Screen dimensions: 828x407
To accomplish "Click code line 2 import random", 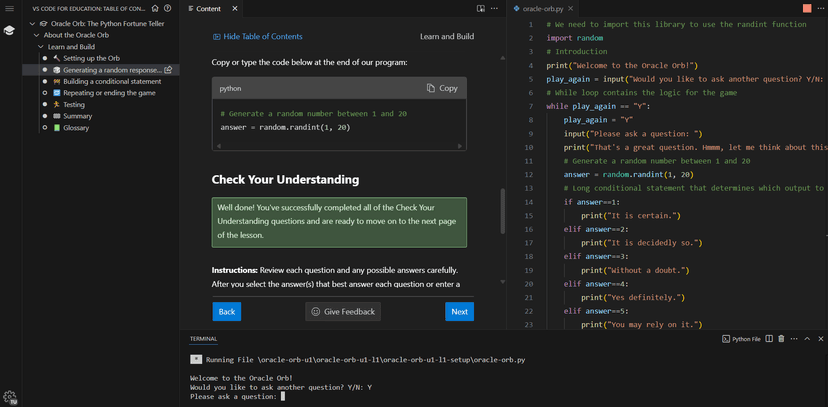I will [575, 38].
